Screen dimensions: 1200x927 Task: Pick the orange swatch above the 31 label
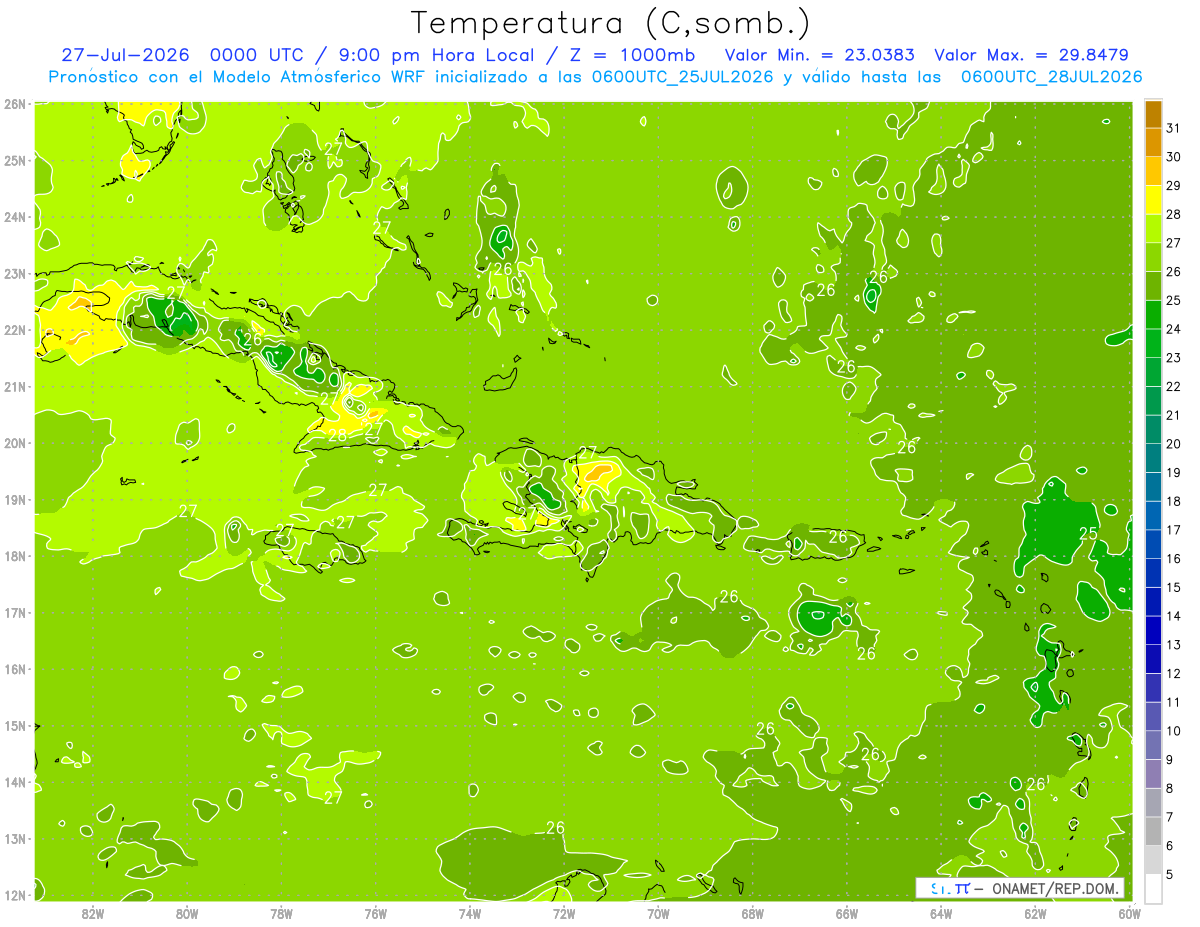pos(1153,114)
